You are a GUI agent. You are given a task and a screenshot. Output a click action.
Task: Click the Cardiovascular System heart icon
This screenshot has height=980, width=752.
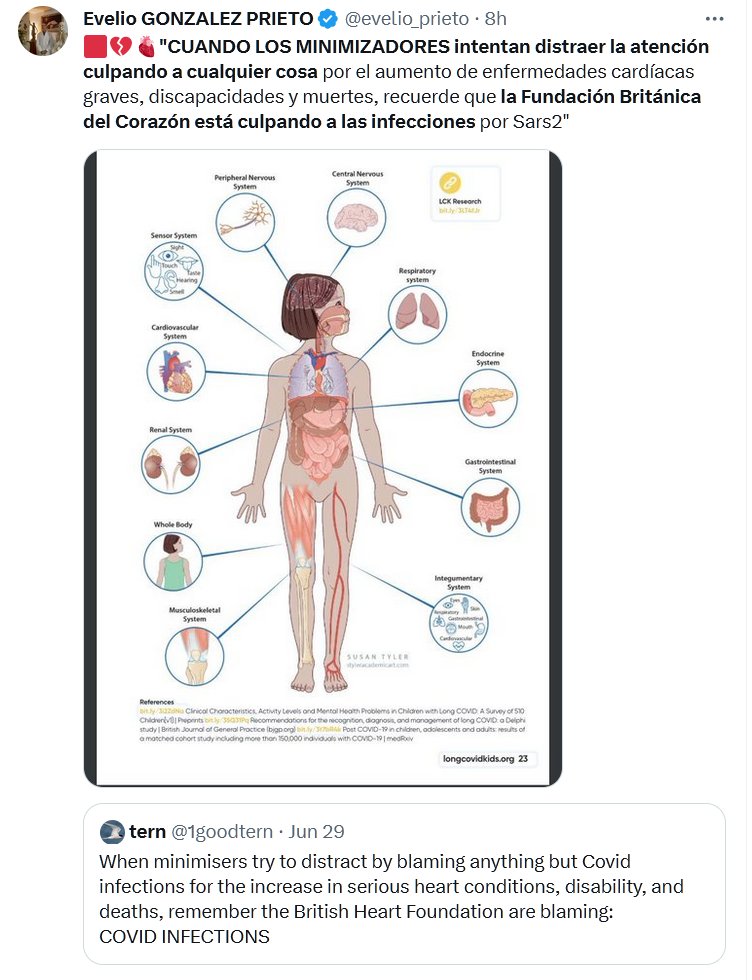point(176,372)
